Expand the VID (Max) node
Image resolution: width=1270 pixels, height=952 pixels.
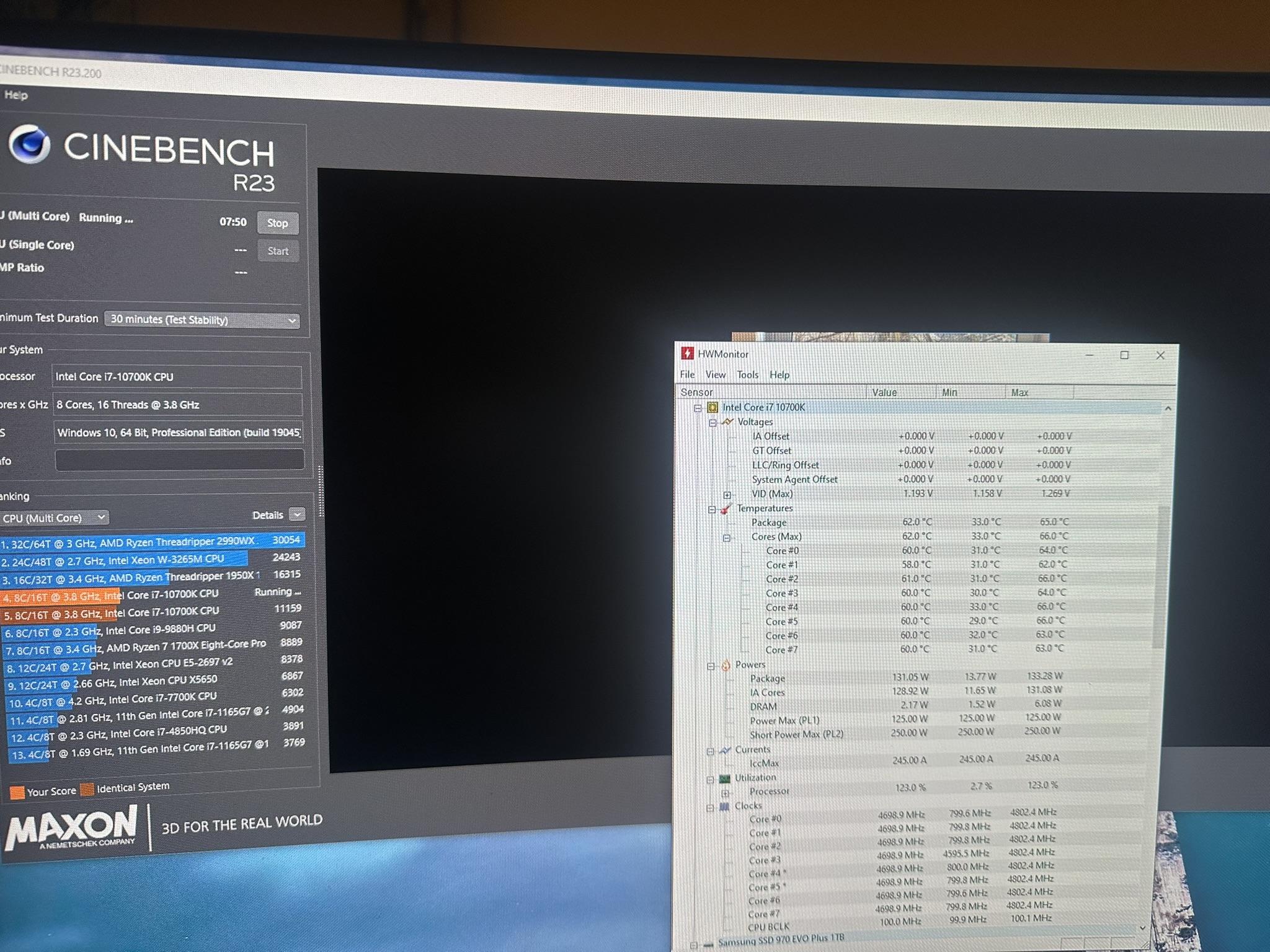(x=727, y=495)
